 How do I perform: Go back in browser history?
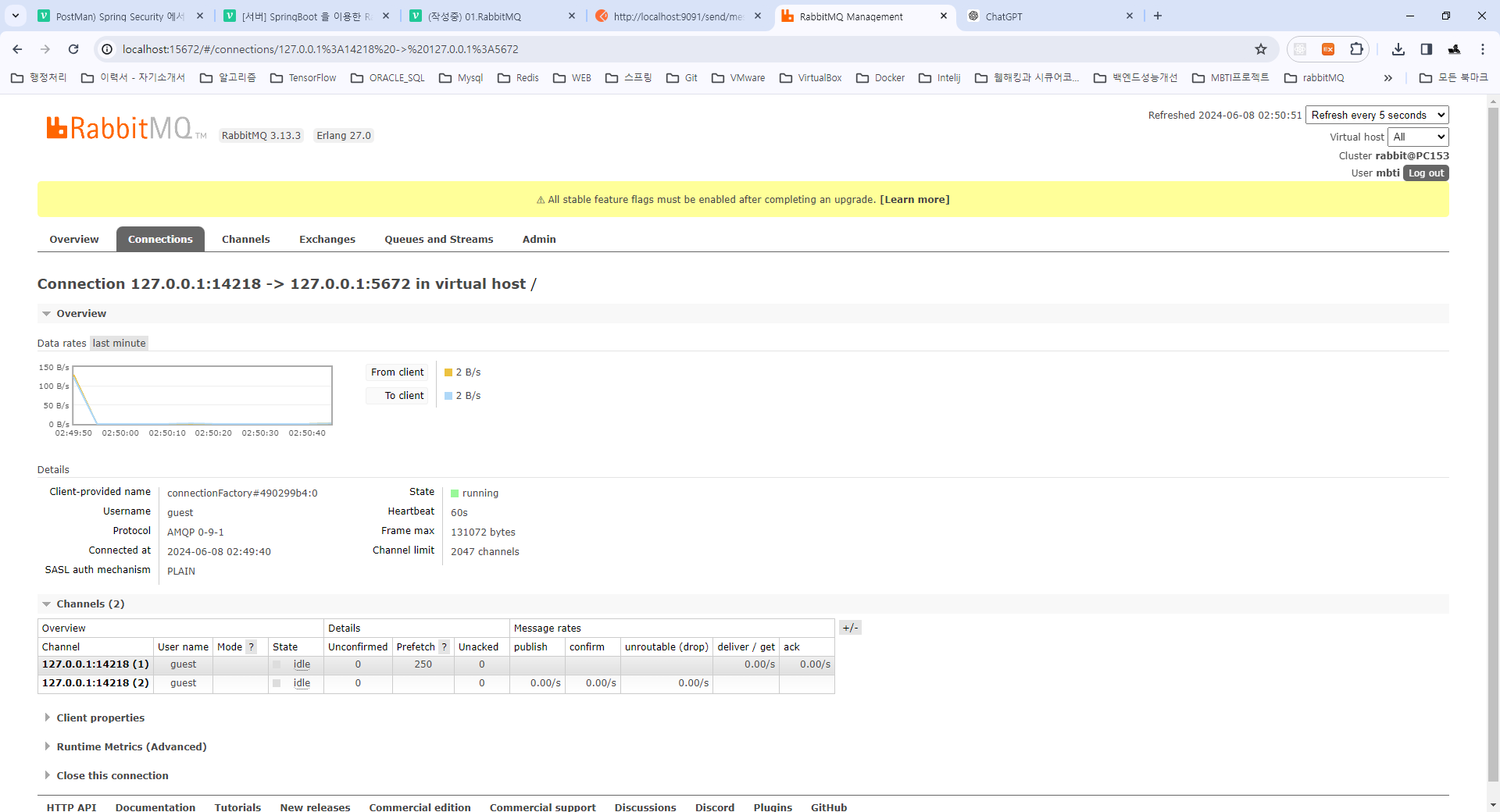point(17,49)
